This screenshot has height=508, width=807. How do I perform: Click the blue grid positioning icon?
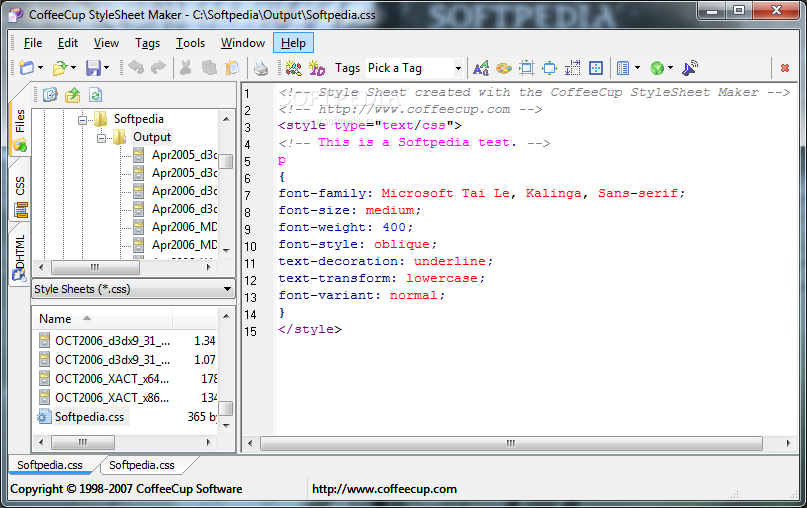(596, 68)
